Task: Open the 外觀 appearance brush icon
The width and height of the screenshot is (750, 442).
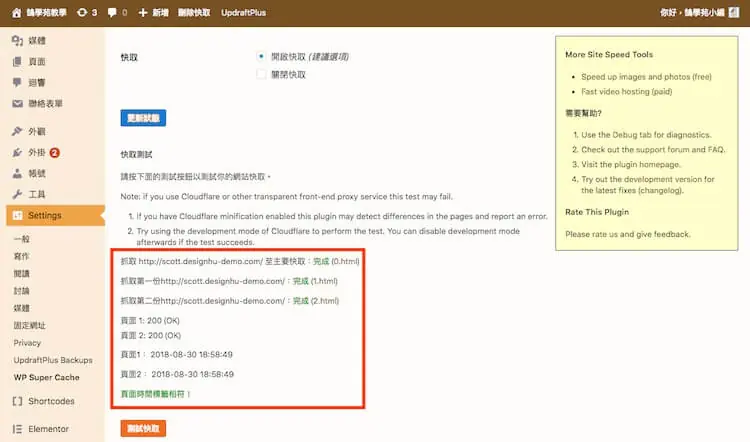Action: click(x=17, y=131)
